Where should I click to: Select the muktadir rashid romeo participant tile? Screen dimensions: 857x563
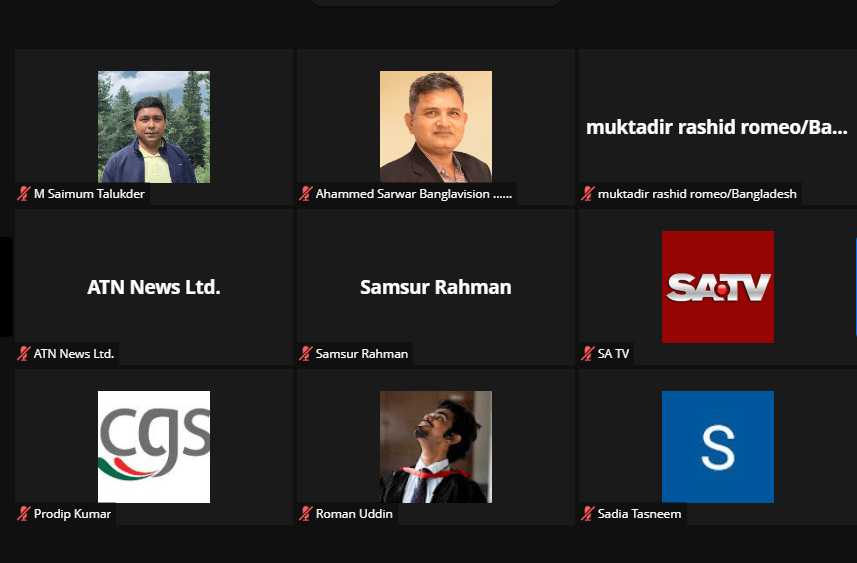tap(718, 127)
